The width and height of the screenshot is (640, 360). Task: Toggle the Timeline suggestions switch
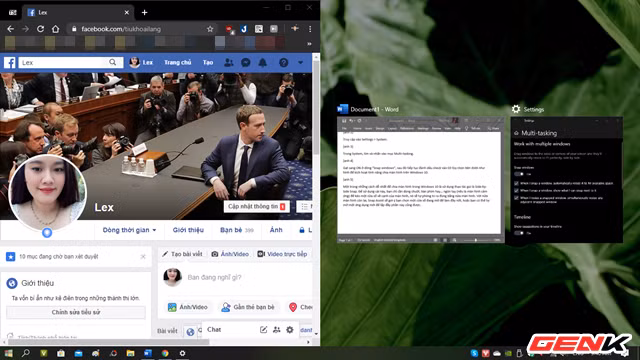click(519, 233)
